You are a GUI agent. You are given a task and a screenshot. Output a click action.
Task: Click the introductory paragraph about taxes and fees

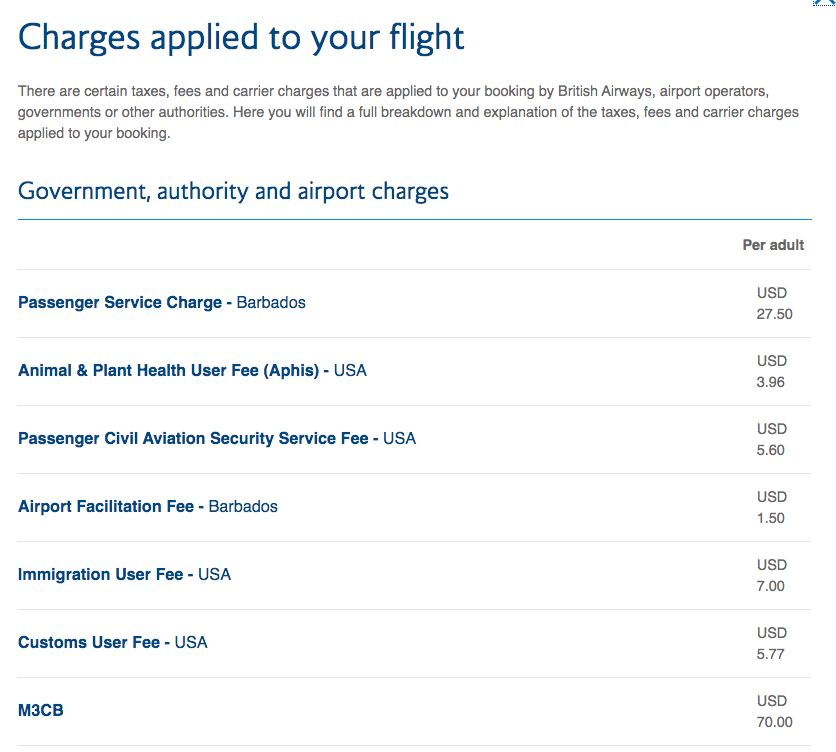tap(408, 112)
